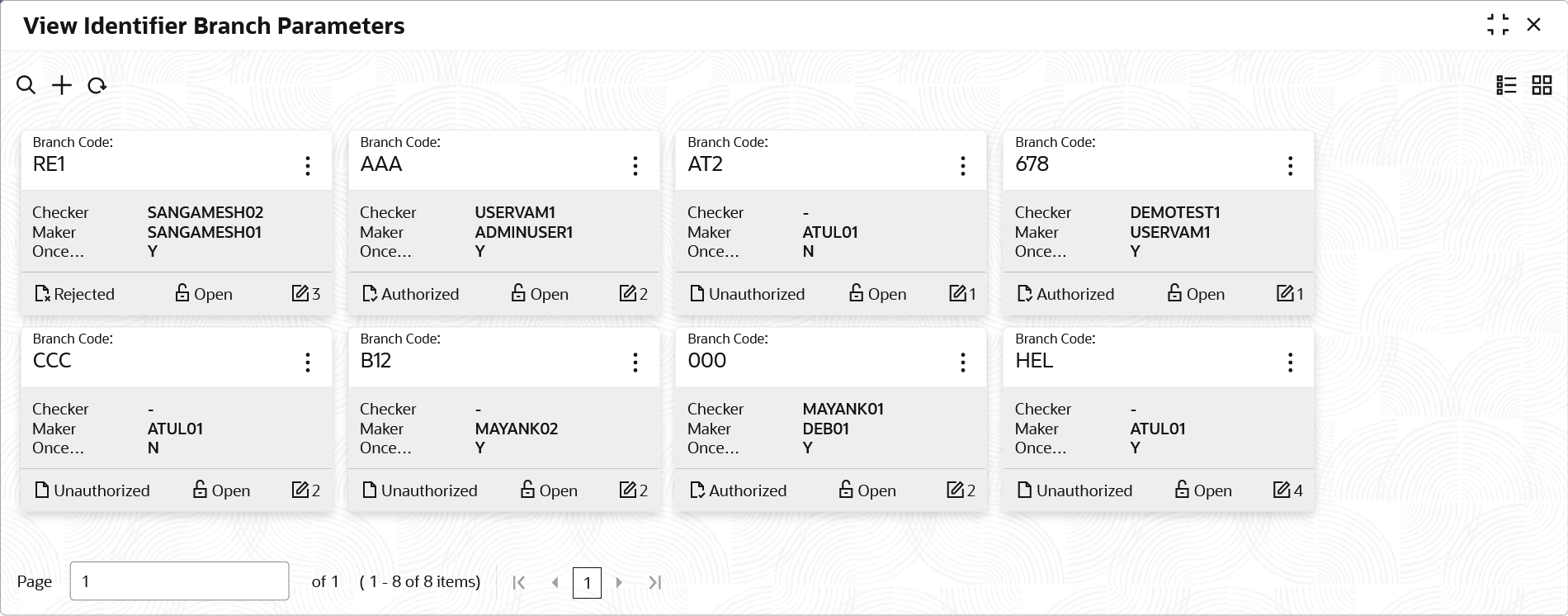Click the page number input field
The height and width of the screenshot is (616, 1568).
[x=179, y=581]
